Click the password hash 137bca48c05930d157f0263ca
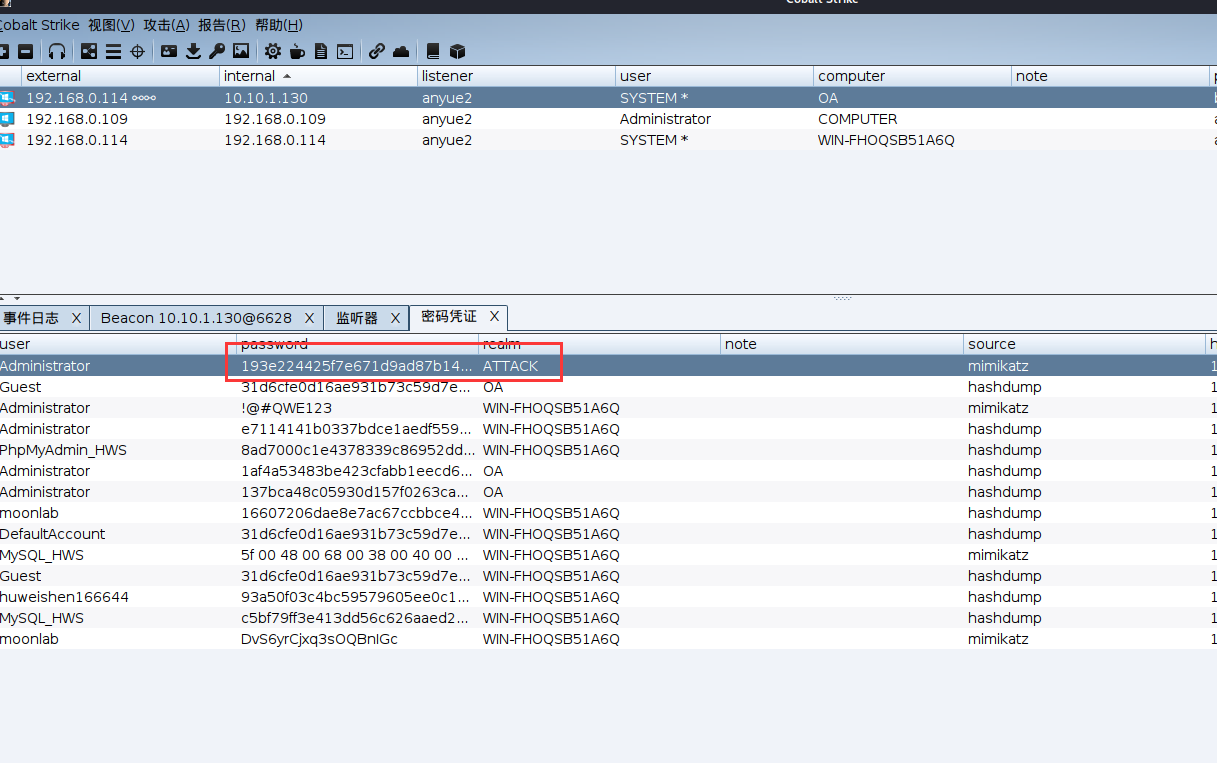The width and height of the screenshot is (1217, 763). tap(355, 492)
